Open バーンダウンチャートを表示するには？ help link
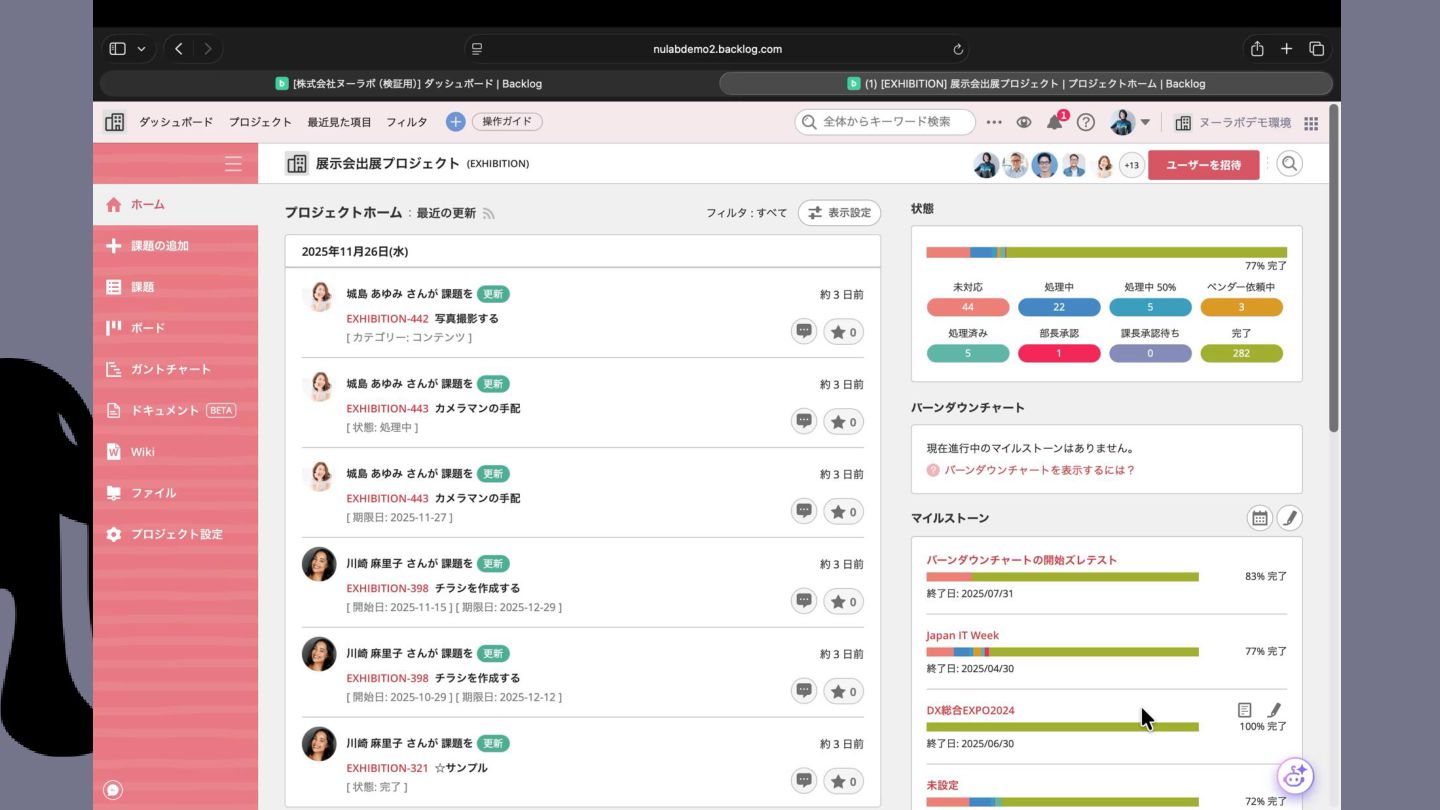 tap(1040, 470)
